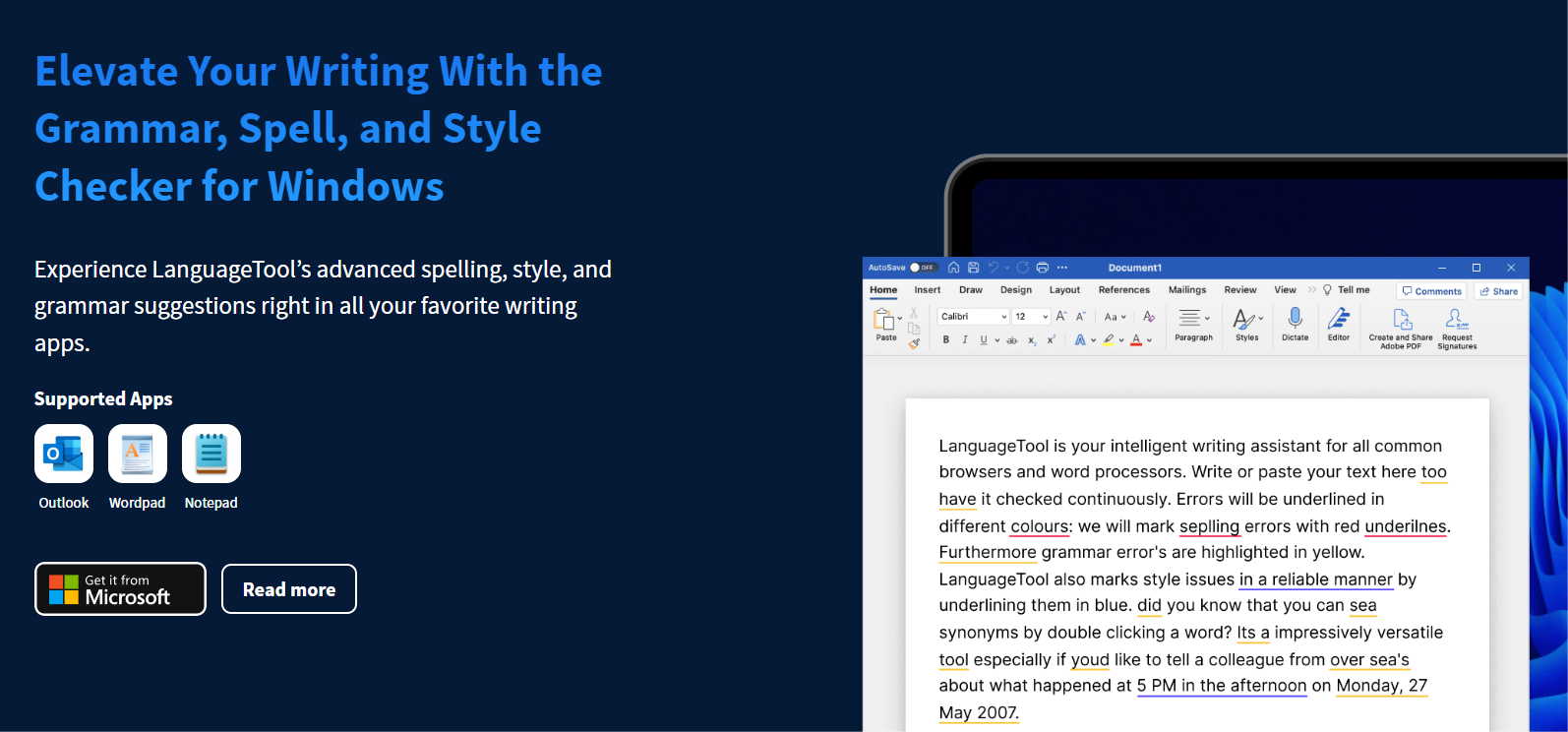Open the Read more button

tap(289, 589)
